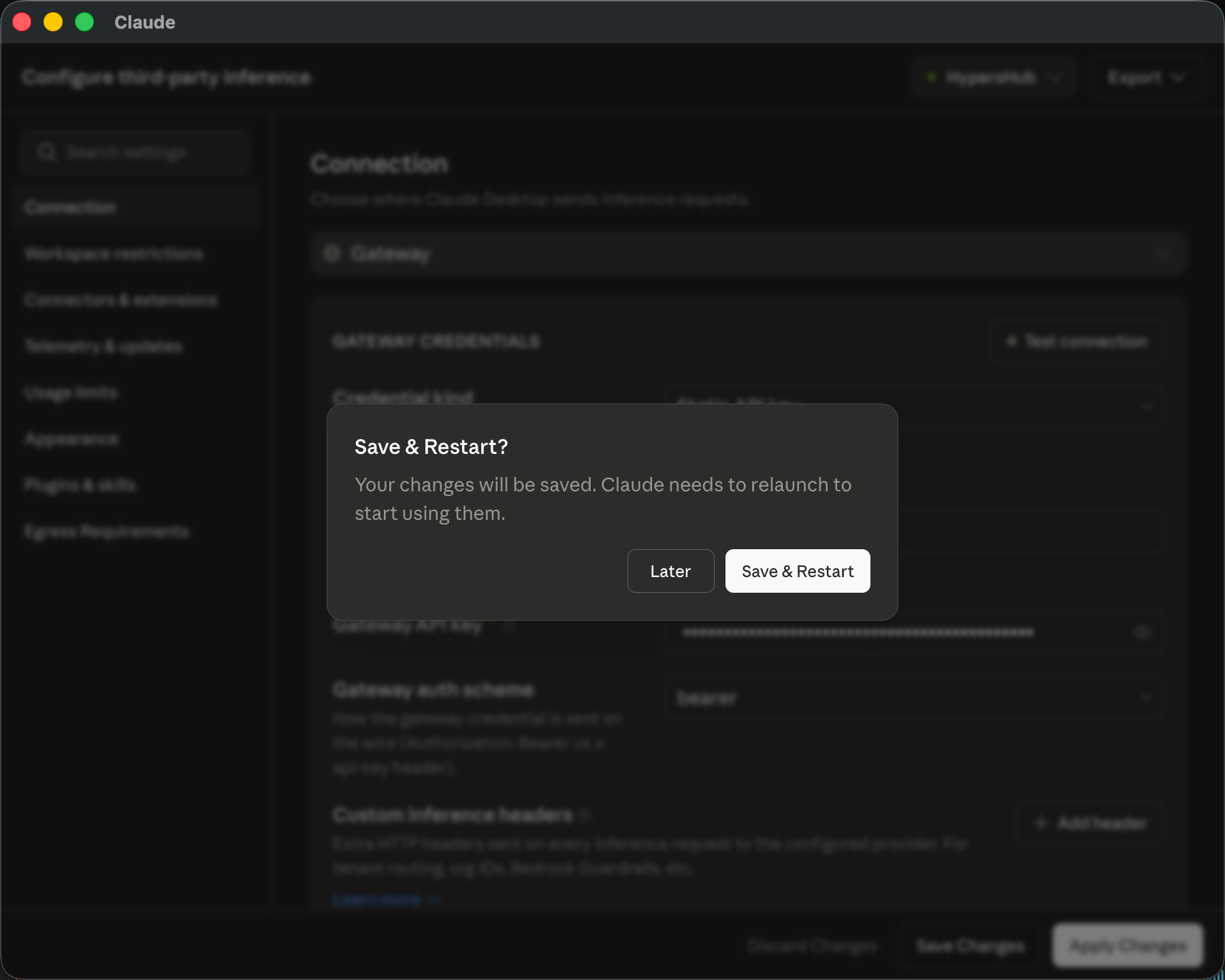Screen dimensions: 1225x980
Task: Open Egress Requirements section
Action: coord(135,531)
